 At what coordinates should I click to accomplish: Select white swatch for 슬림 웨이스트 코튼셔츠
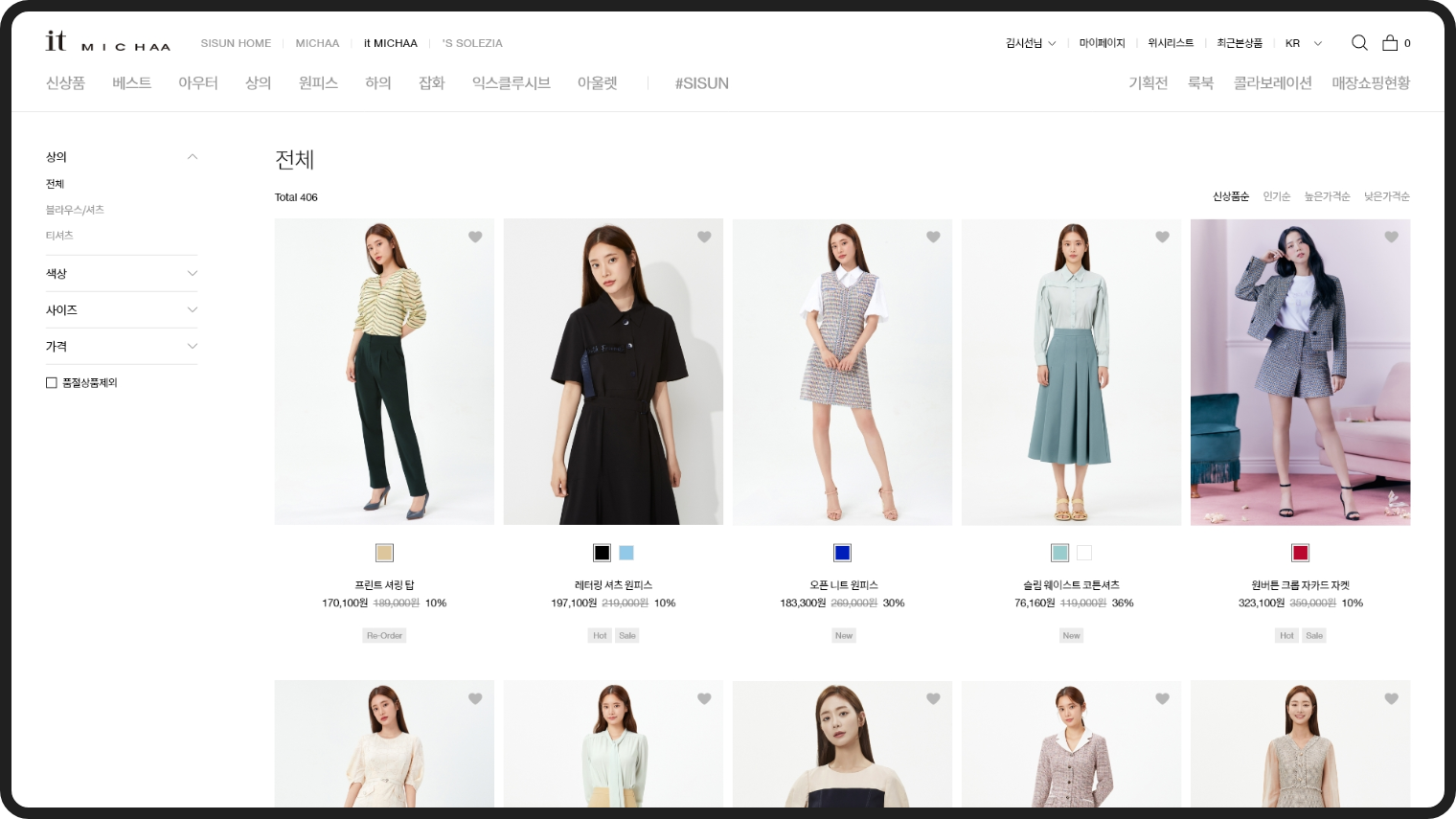click(1084, 553)
